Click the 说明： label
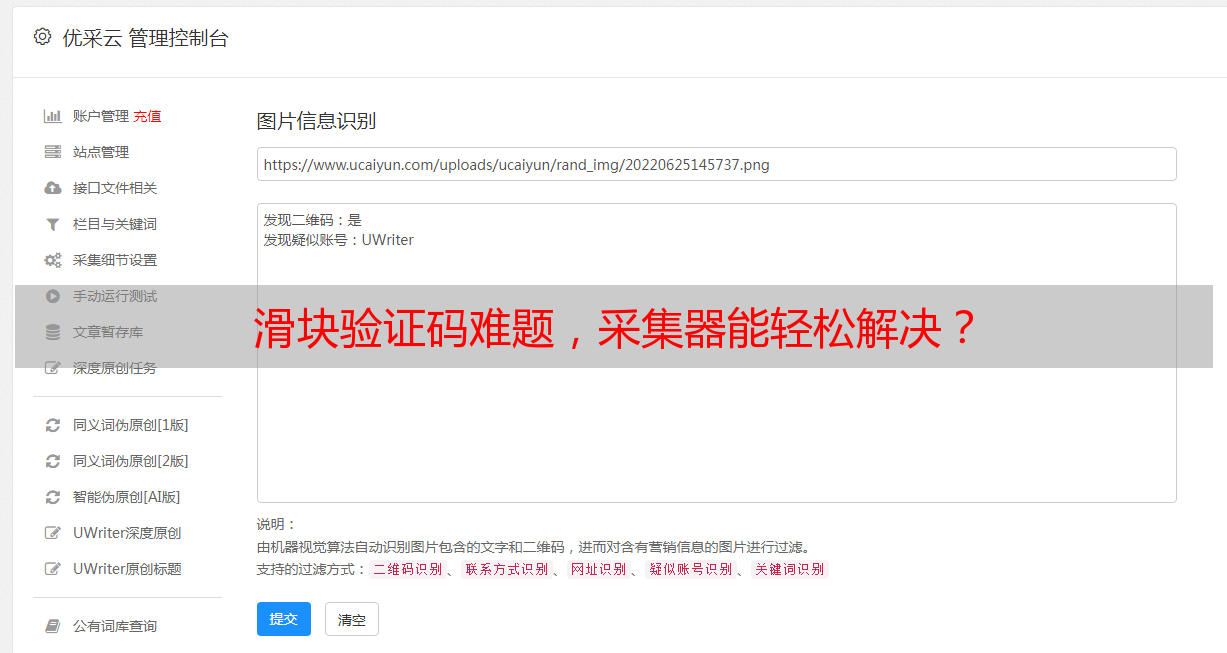Viewport: 1227px width, 653px height. [x=277, y=524]
